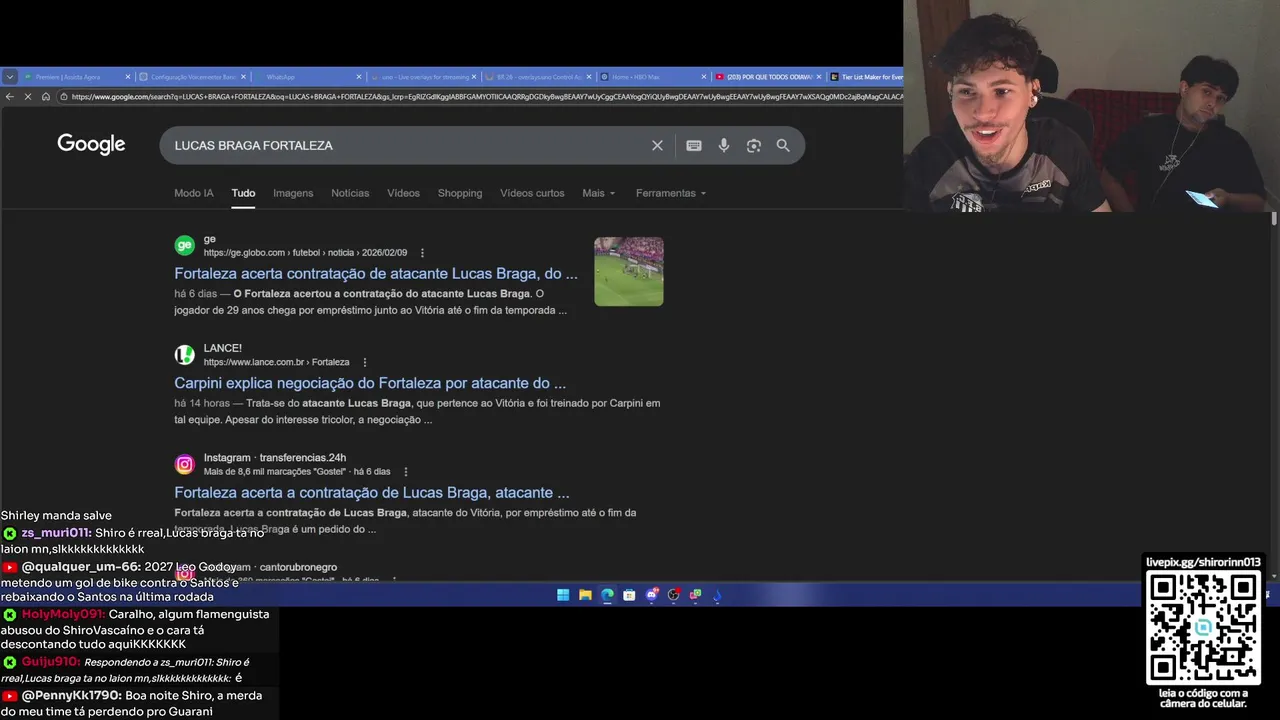Open the Windows Start menu
This screenshot has width=1280, height=720.
[x=563, y=595]
